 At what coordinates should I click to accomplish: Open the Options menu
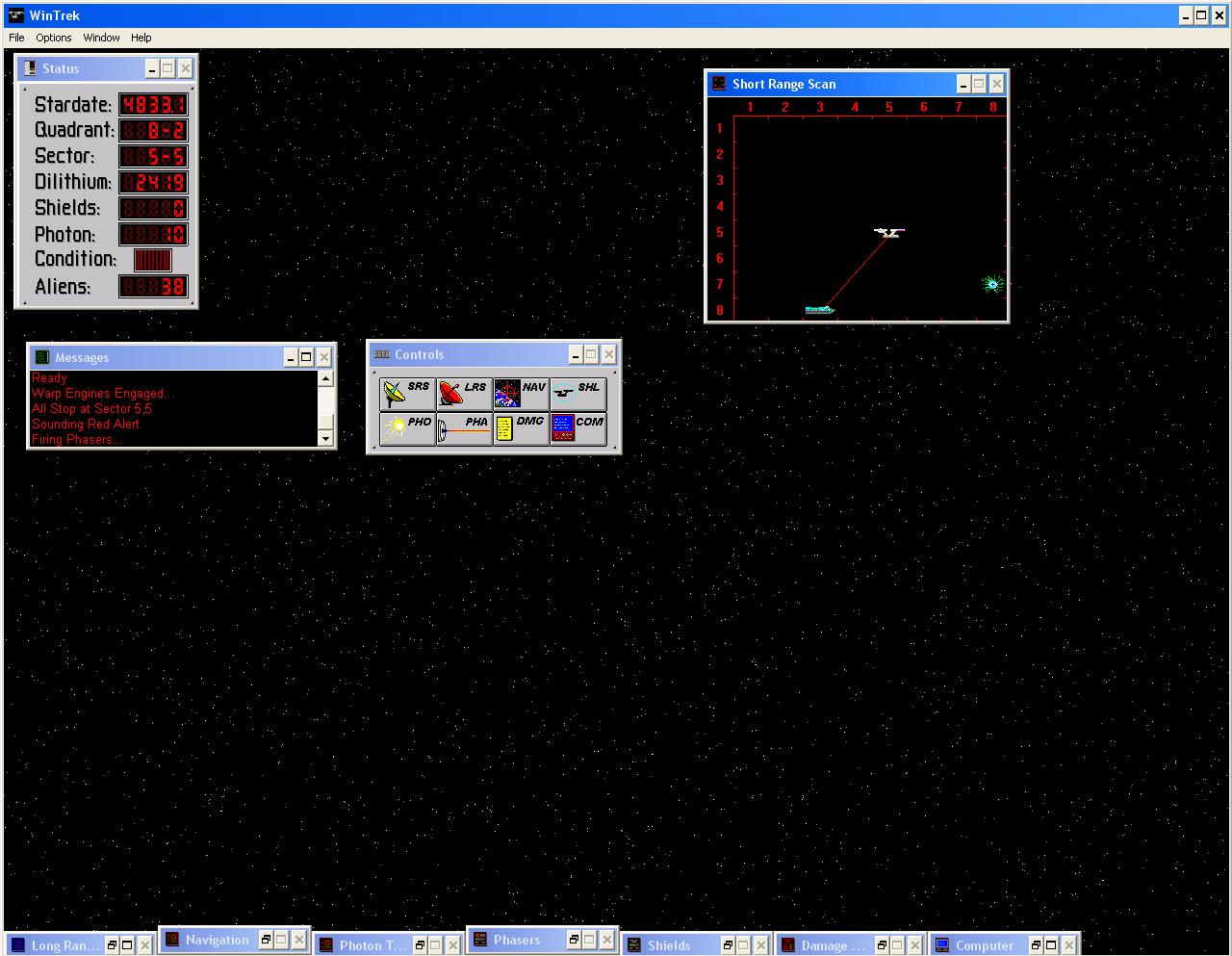click(54, 38)
